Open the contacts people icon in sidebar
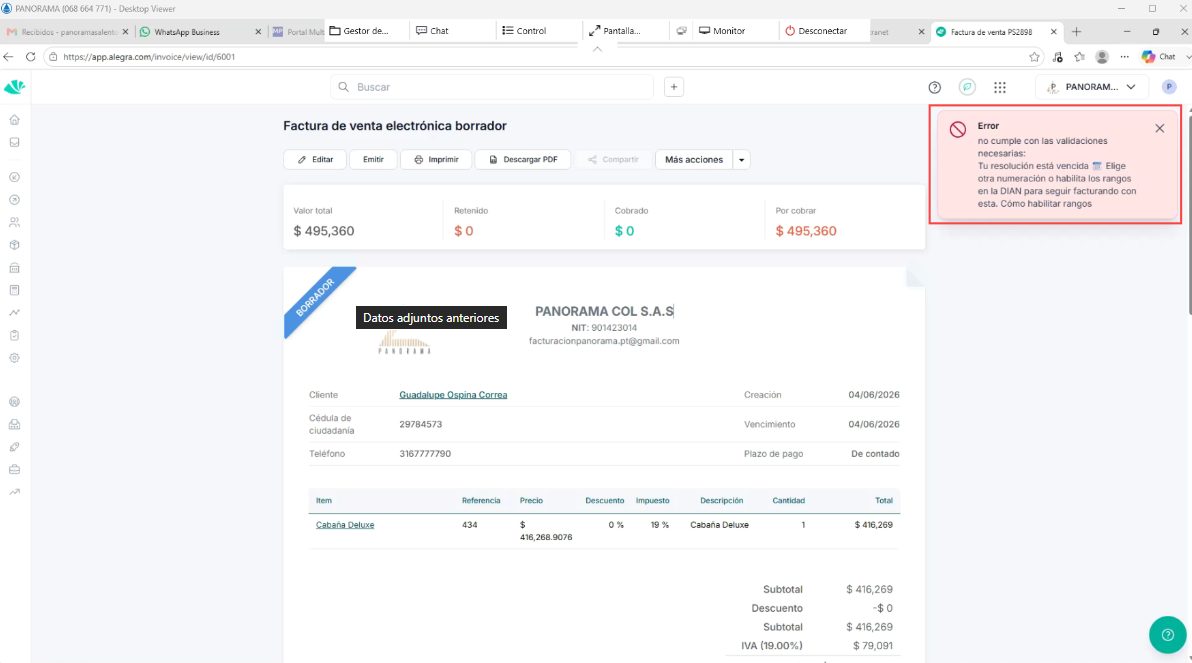This screenshot has height=663, width=1192. tap(14, 223)
